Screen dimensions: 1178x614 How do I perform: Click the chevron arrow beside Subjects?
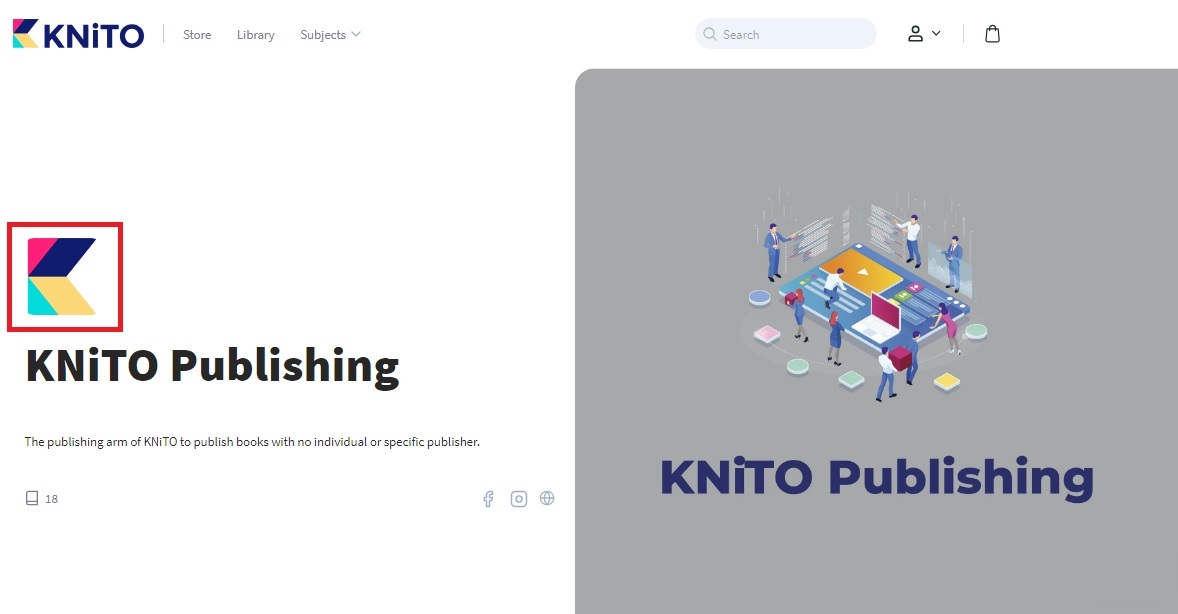(356, 35)
